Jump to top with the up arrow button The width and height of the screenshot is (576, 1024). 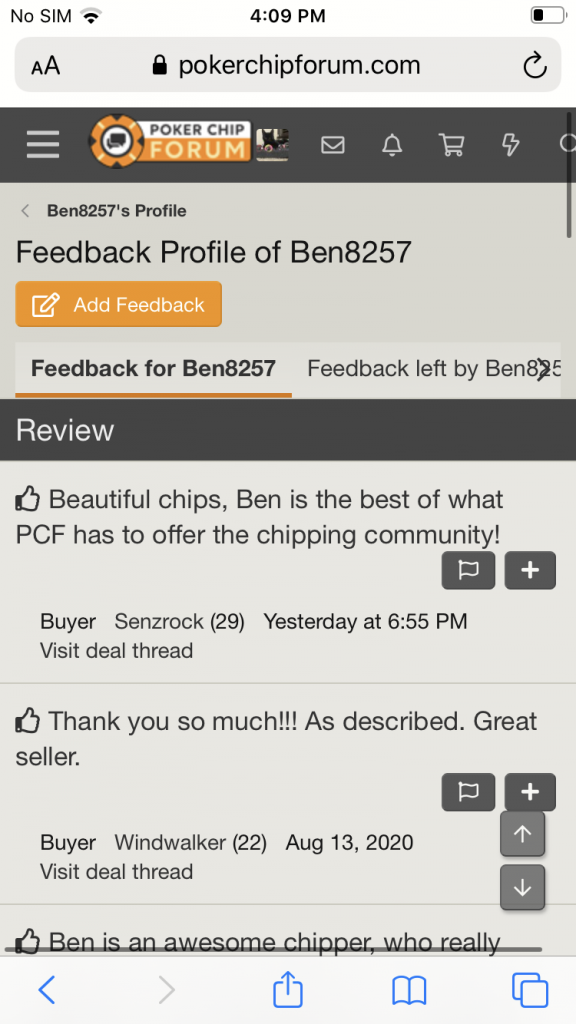click(522, 834)
